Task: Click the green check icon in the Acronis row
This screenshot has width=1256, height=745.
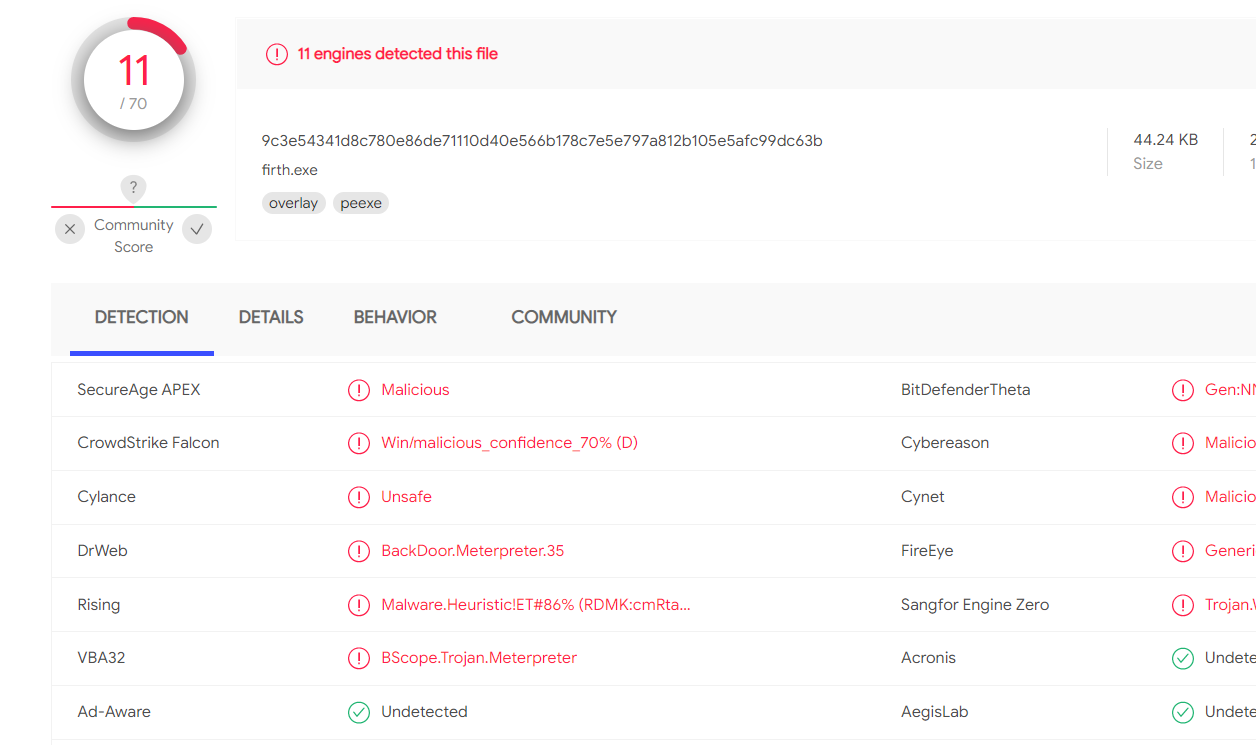Action: [x=1183, y=658]
